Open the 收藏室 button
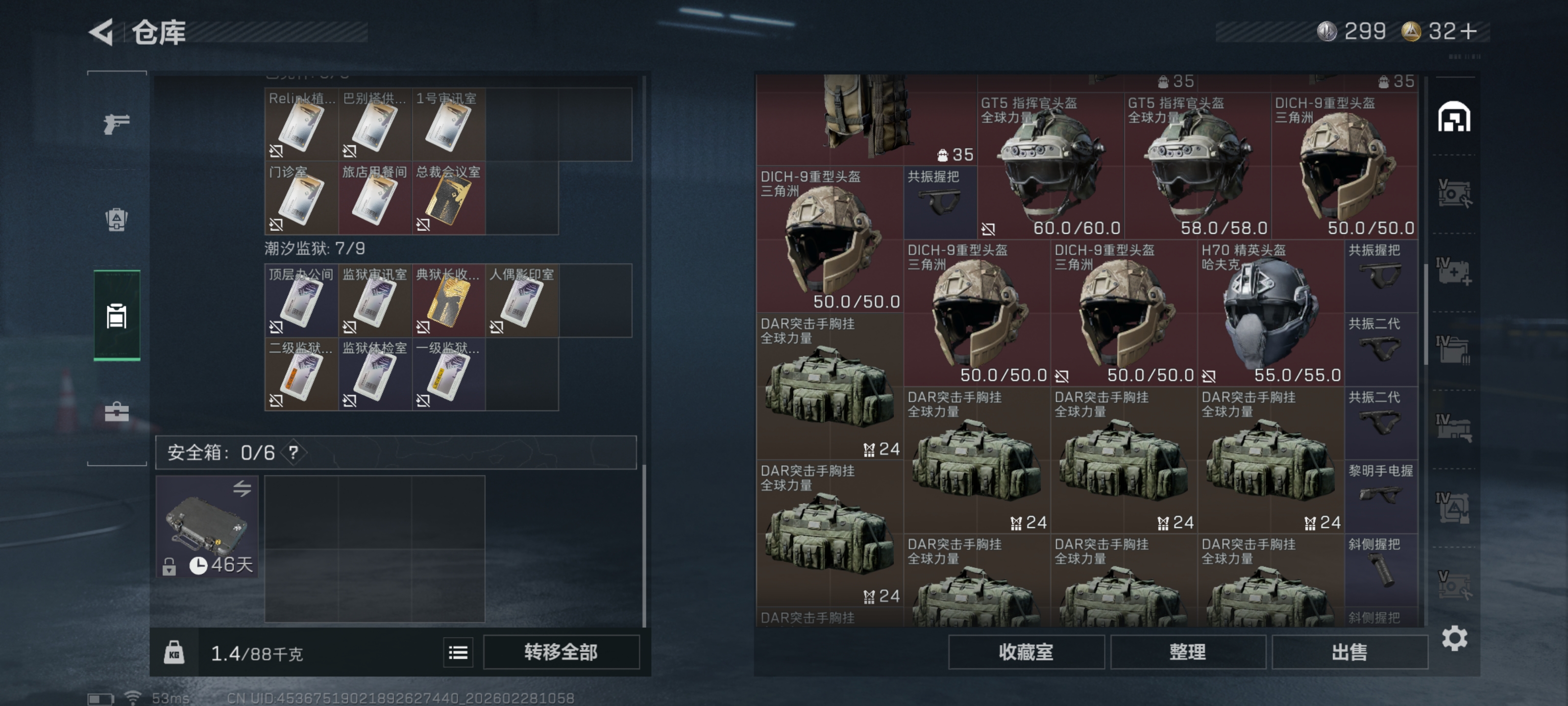1568x706 pixels. [1026, 652]
